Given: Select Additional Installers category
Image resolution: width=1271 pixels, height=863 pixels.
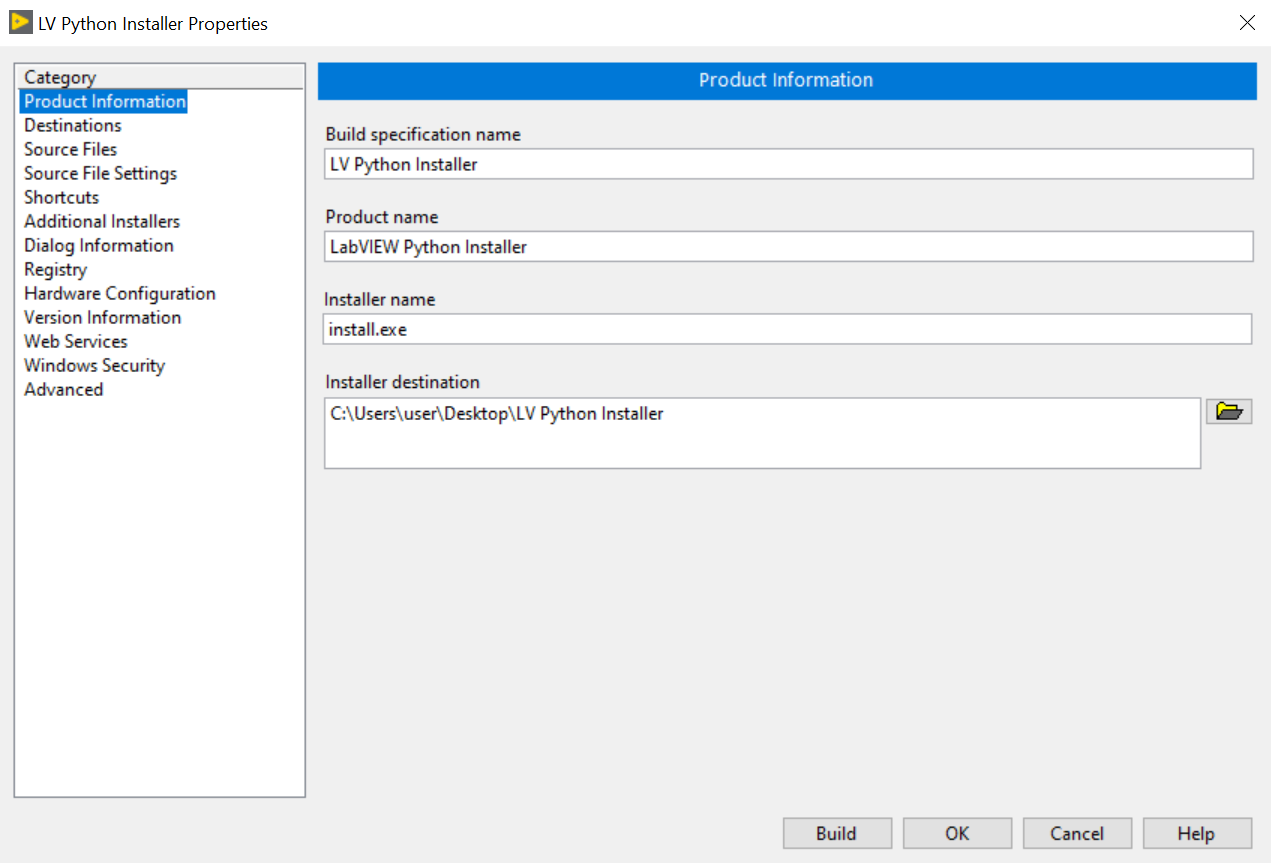Looking at the screenshot, I should click(x=102, y=221).
